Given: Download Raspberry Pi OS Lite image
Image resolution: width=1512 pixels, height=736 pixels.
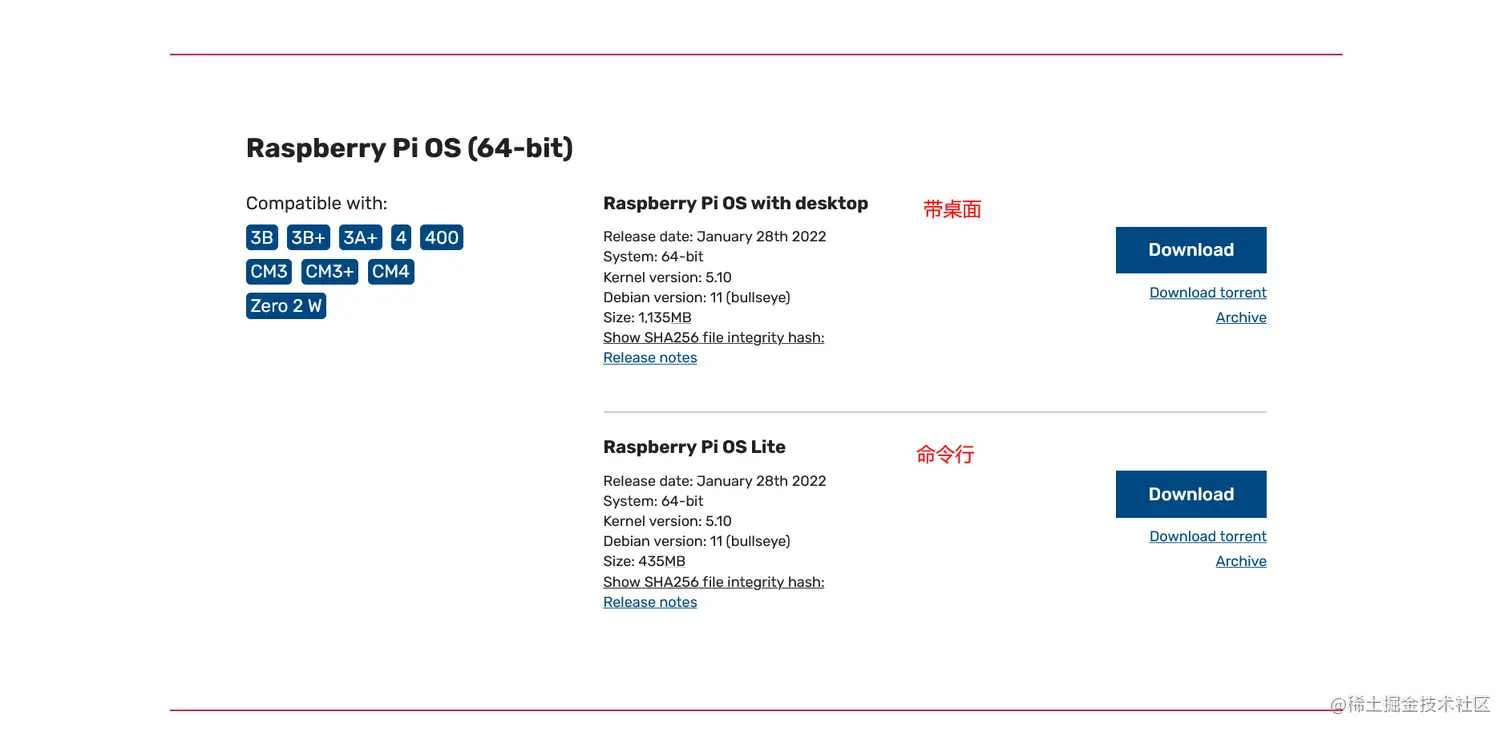Looking at the screenshot, I should click(1190, 494).
